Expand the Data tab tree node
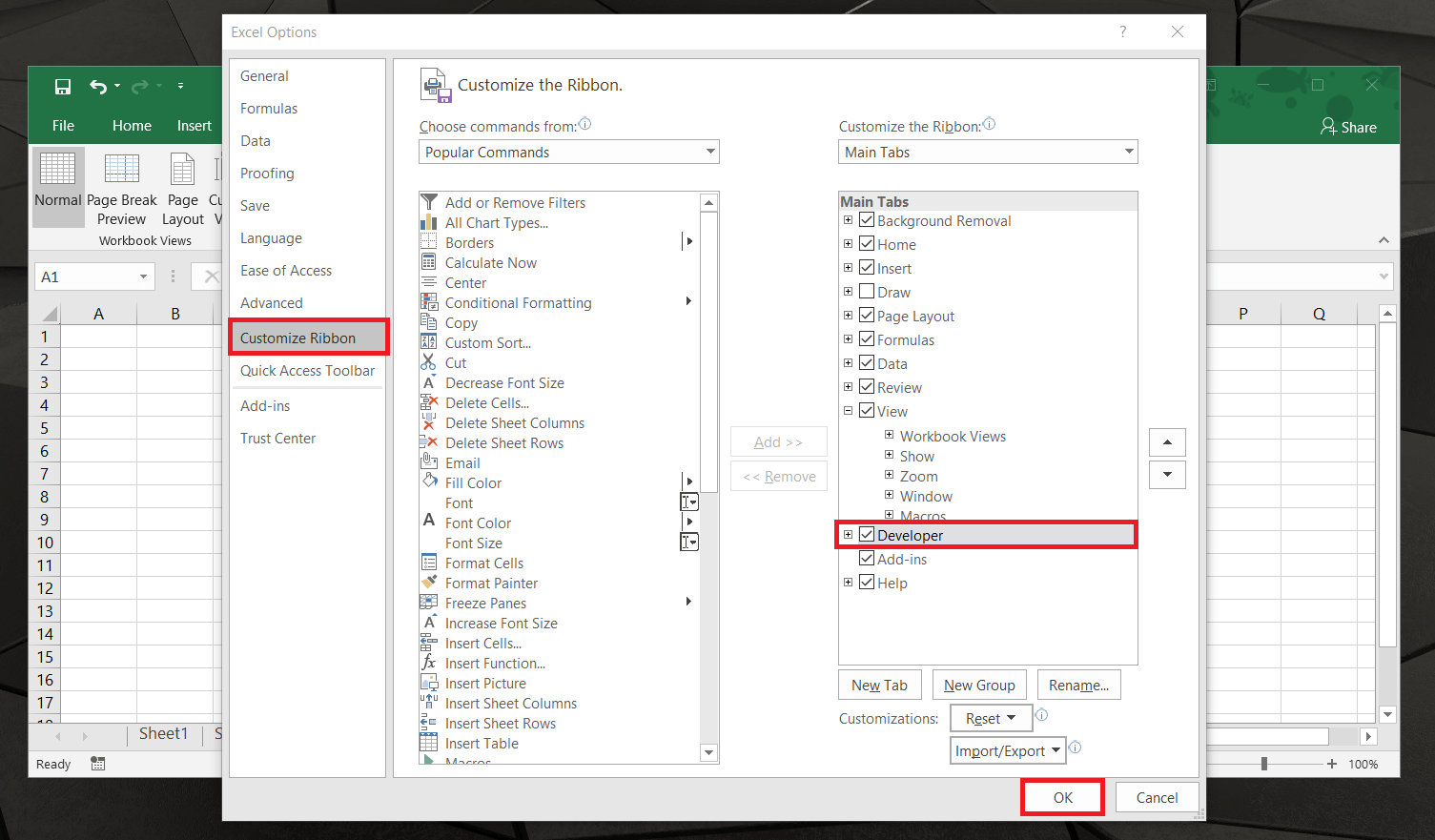Image resolution: width=1435 pixels, height=840 pixels. pos(848,363)
